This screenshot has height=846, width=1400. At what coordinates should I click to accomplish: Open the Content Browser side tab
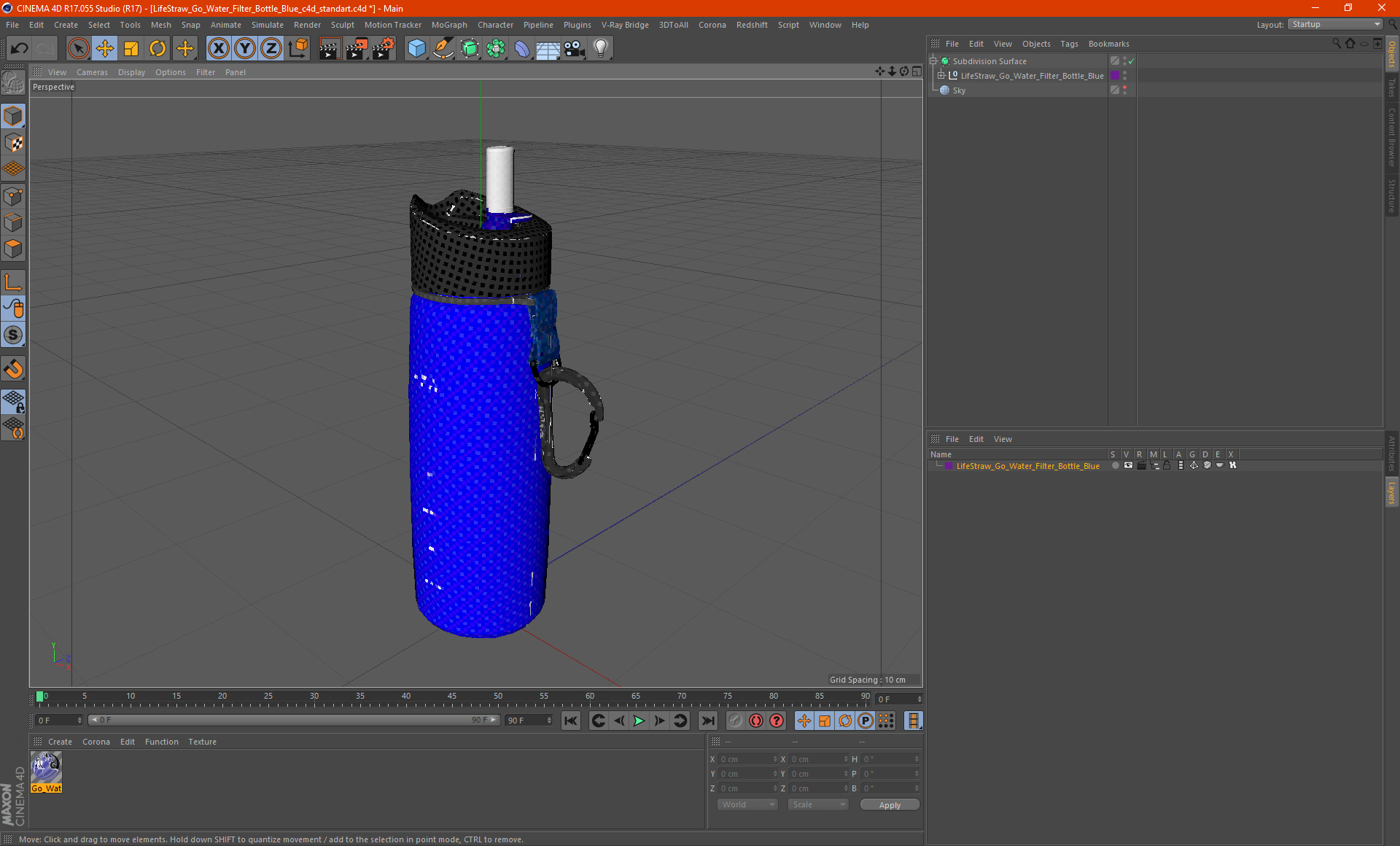point(1392,137)
